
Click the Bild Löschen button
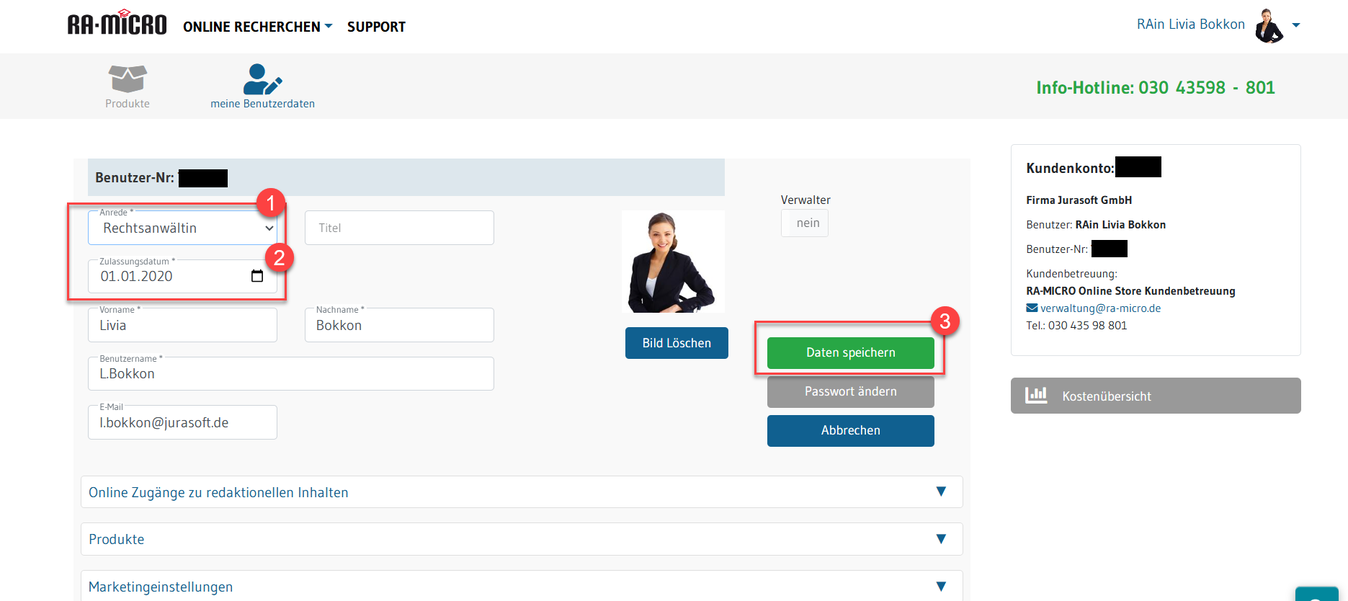click(677, 343)
